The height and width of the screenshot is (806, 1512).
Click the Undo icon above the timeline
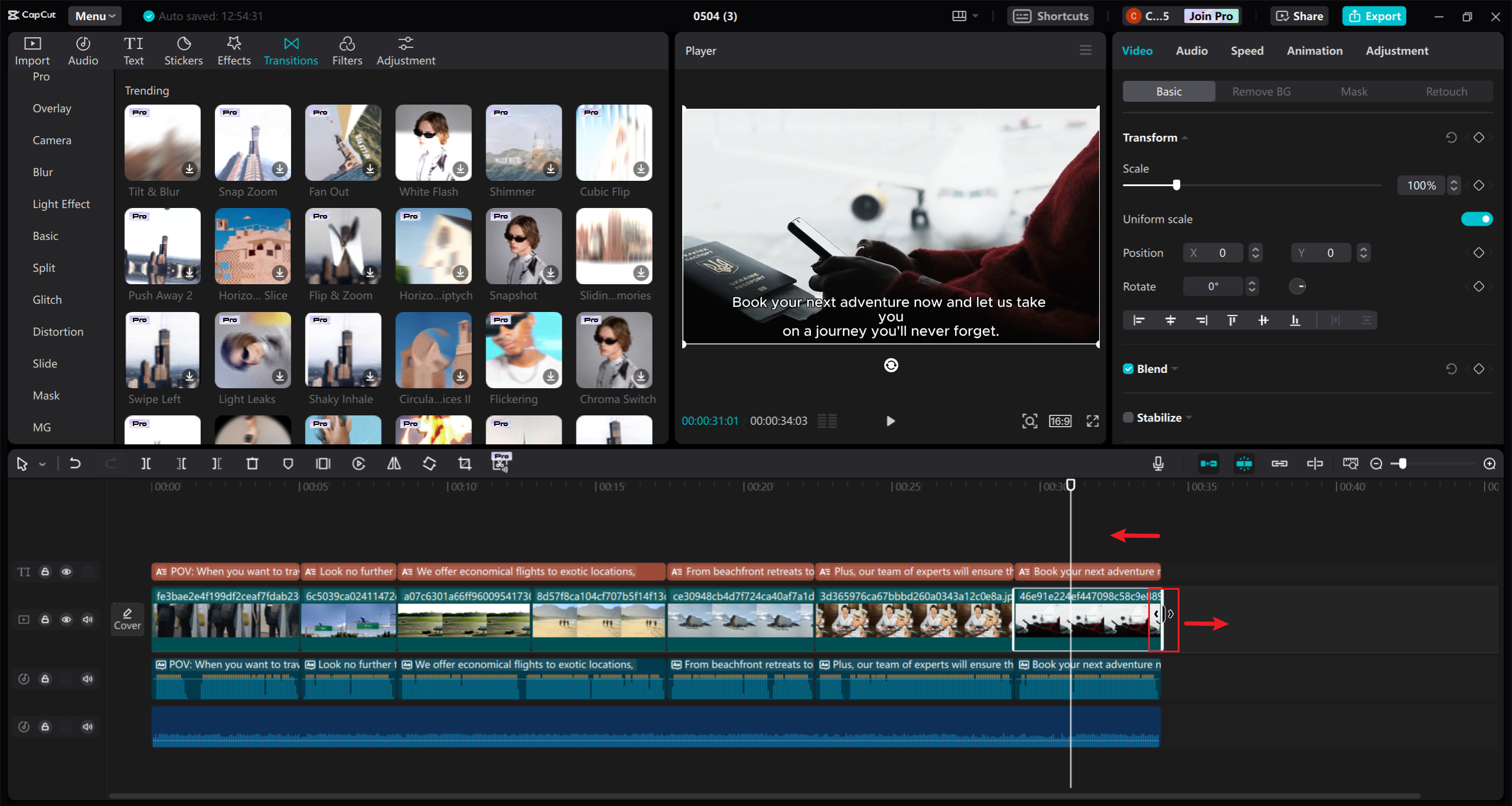tap(74, 463)
